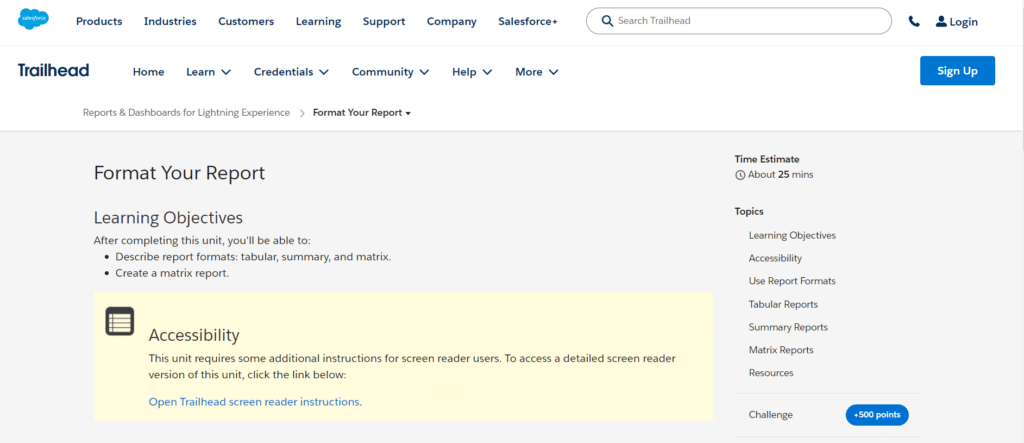Image resolution: width=1024 pixels, height=443 pixels.
Task: Expand the Community dropdown
Action: coord(391,72)
